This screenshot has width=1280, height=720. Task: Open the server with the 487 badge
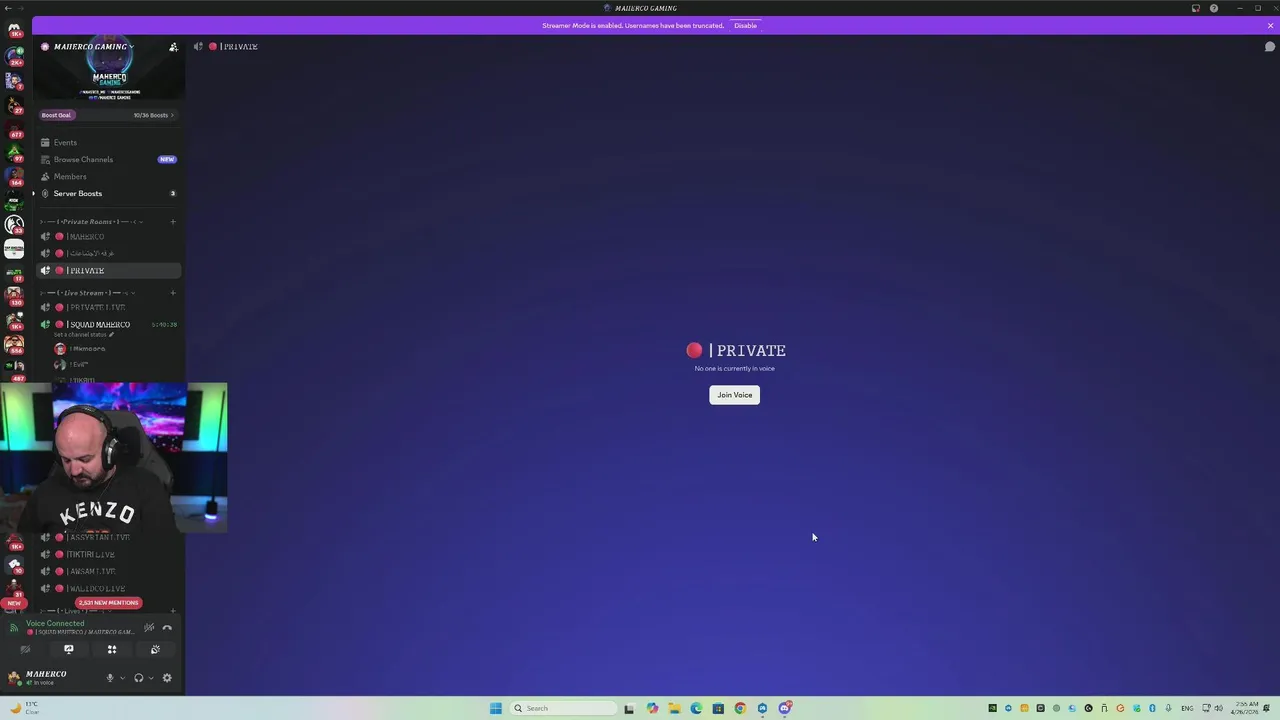pos(14,369)
